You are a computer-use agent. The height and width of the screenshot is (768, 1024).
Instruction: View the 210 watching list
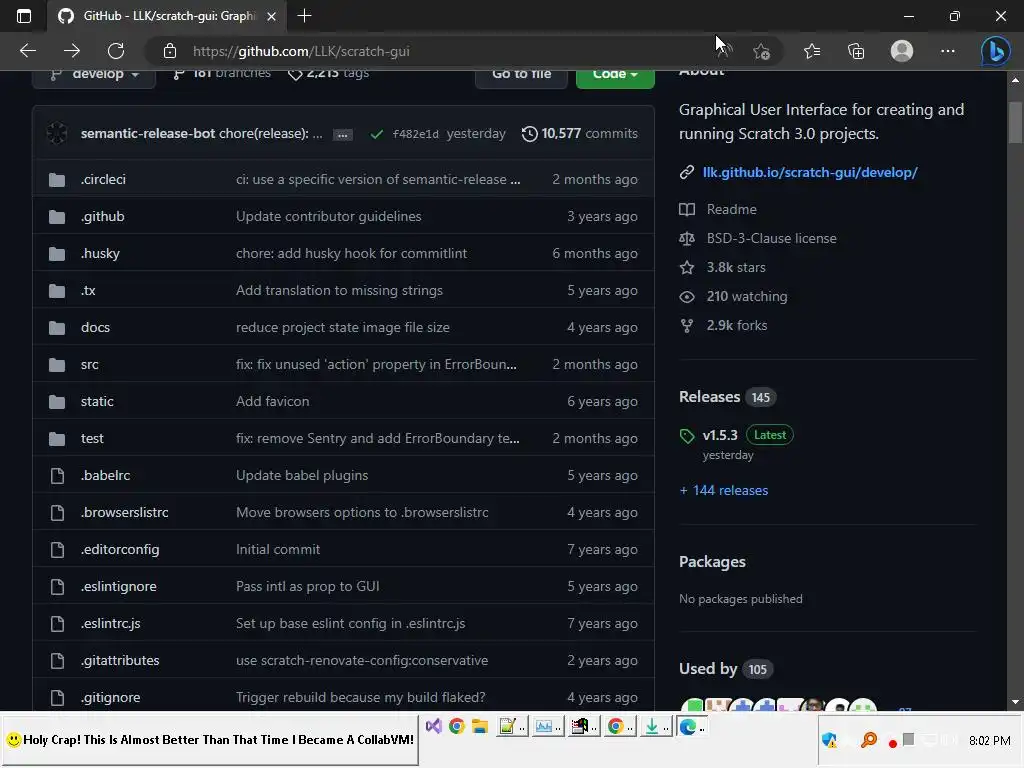(x=747, y=296)
